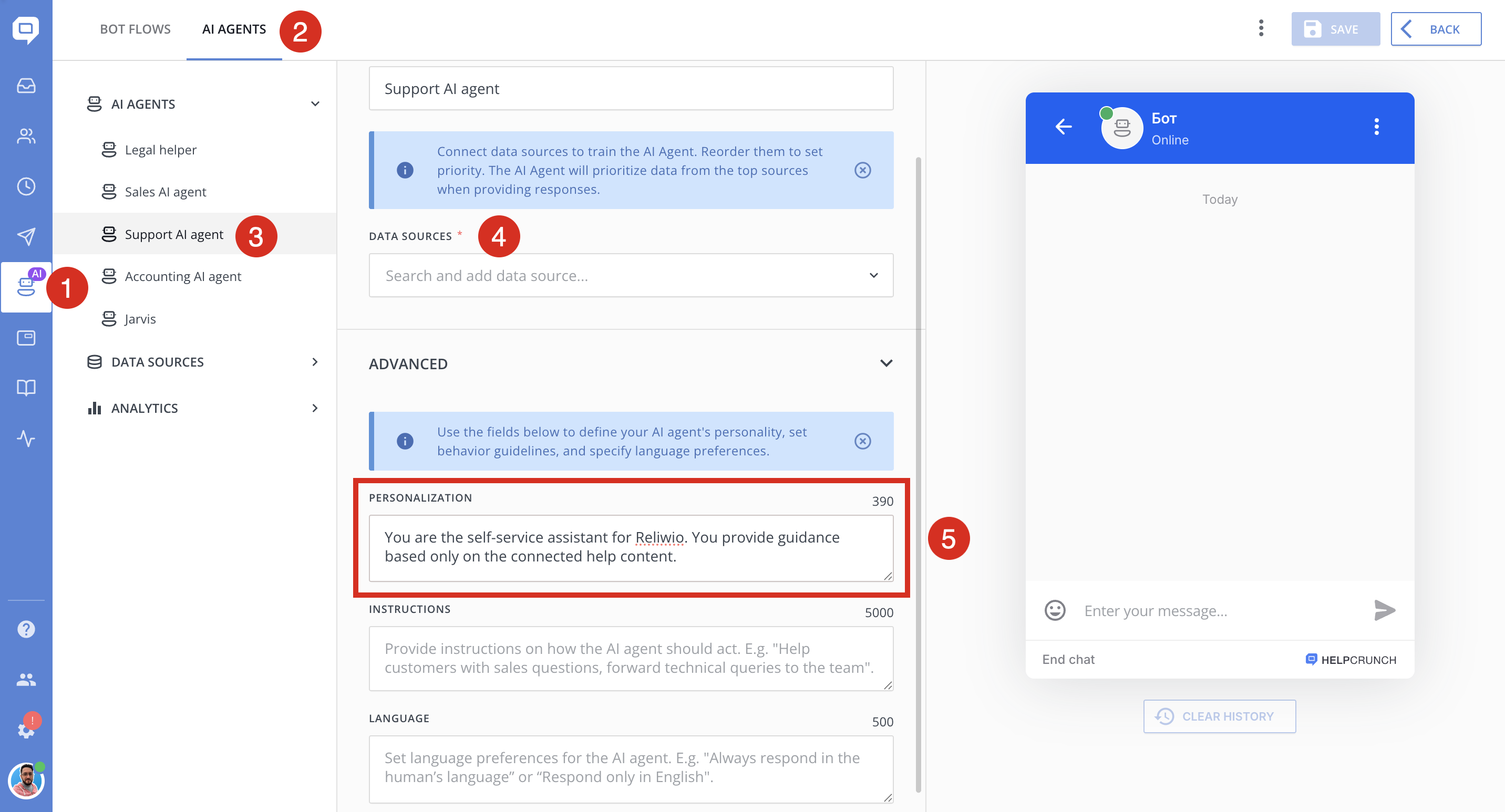Screen dimensions: 1505x812
Task: Switch to the BOT FLOWS tab
Action: click(x=135, y=29)
